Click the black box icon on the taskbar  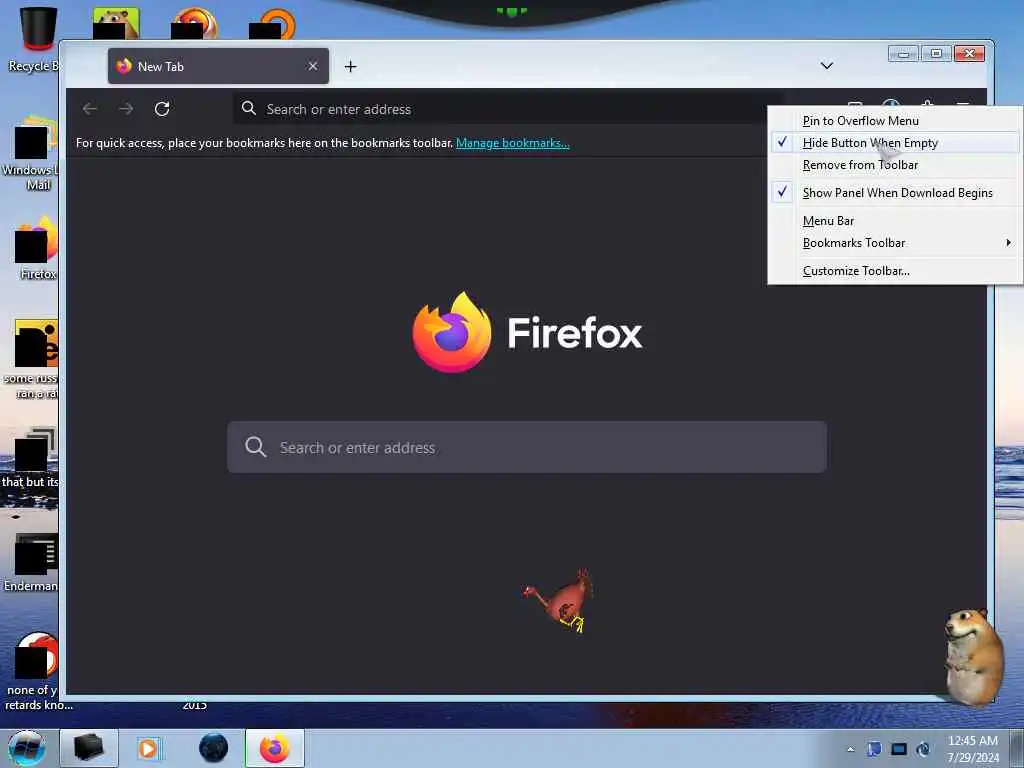pyautogui.click(x=89, y=748)
